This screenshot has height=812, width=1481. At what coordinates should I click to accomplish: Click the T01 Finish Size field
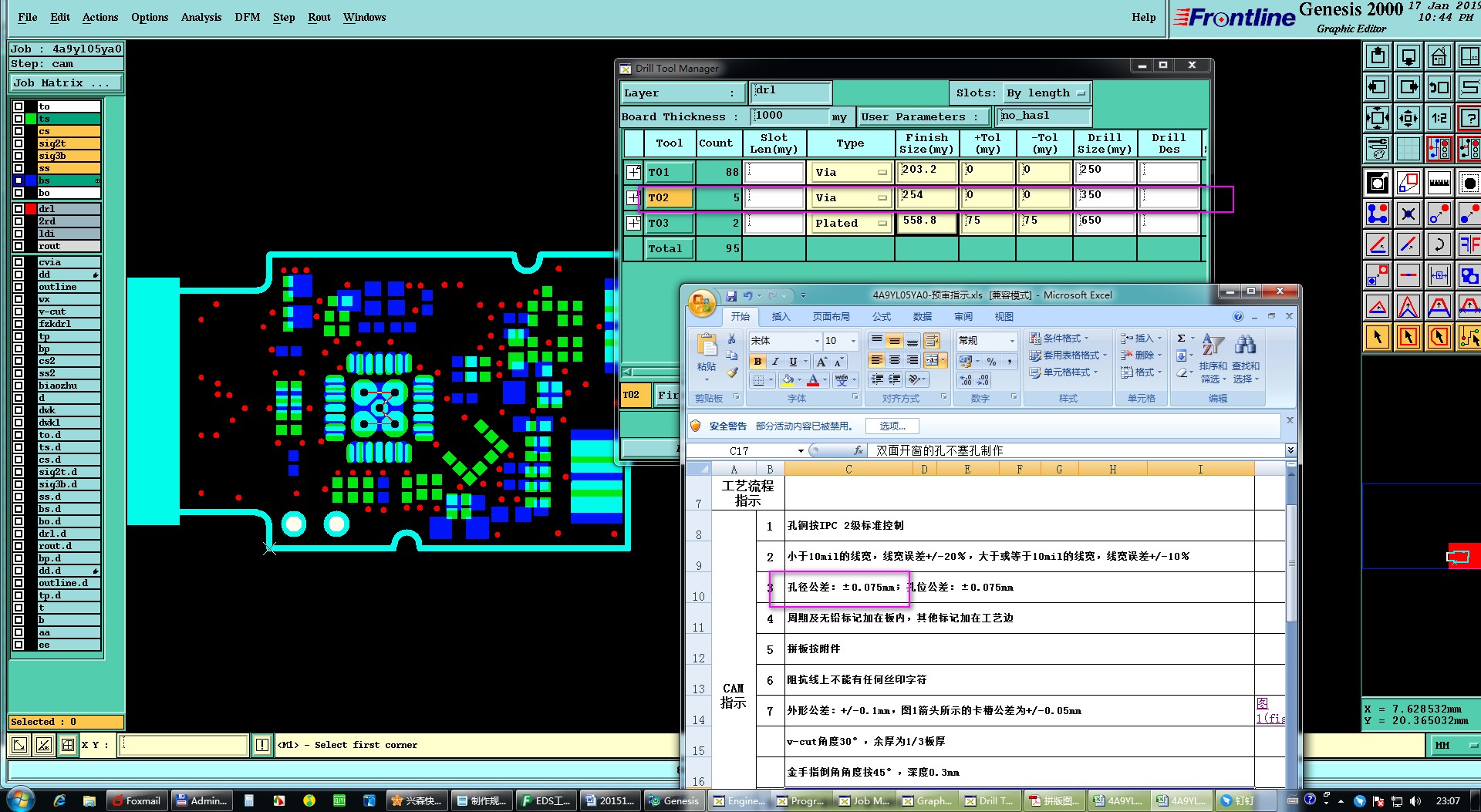[x=926, y=171]
